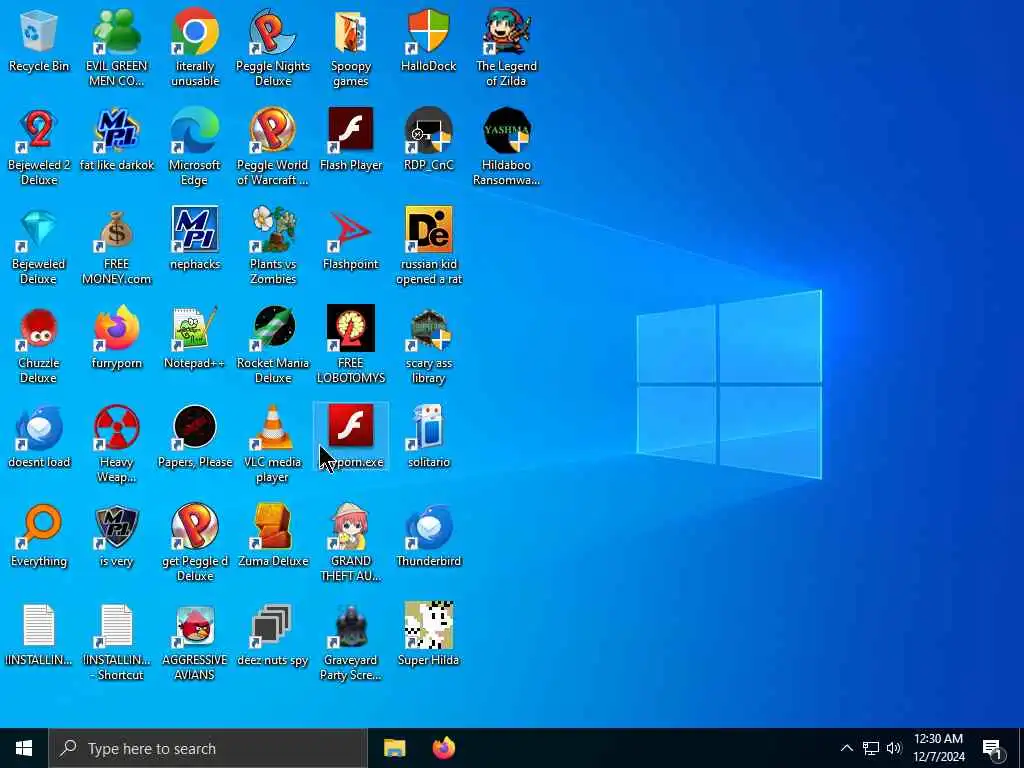Viewport: 1024px width, 768px height.
Task: Expand hidden system tray icons
Action: tap(846, 748)
